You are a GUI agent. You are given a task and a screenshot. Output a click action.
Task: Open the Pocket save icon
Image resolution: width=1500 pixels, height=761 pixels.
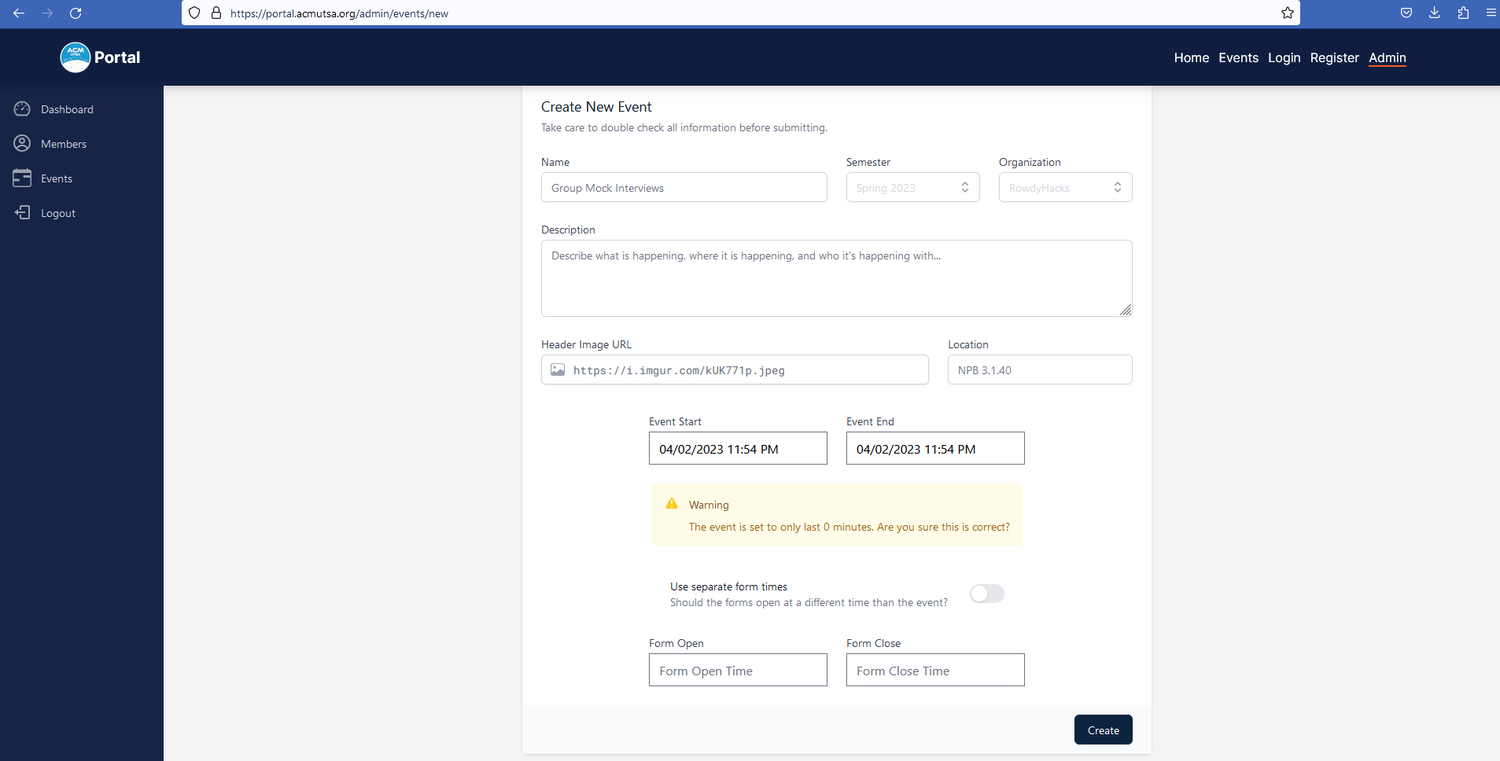click(x=1406, y=13)
